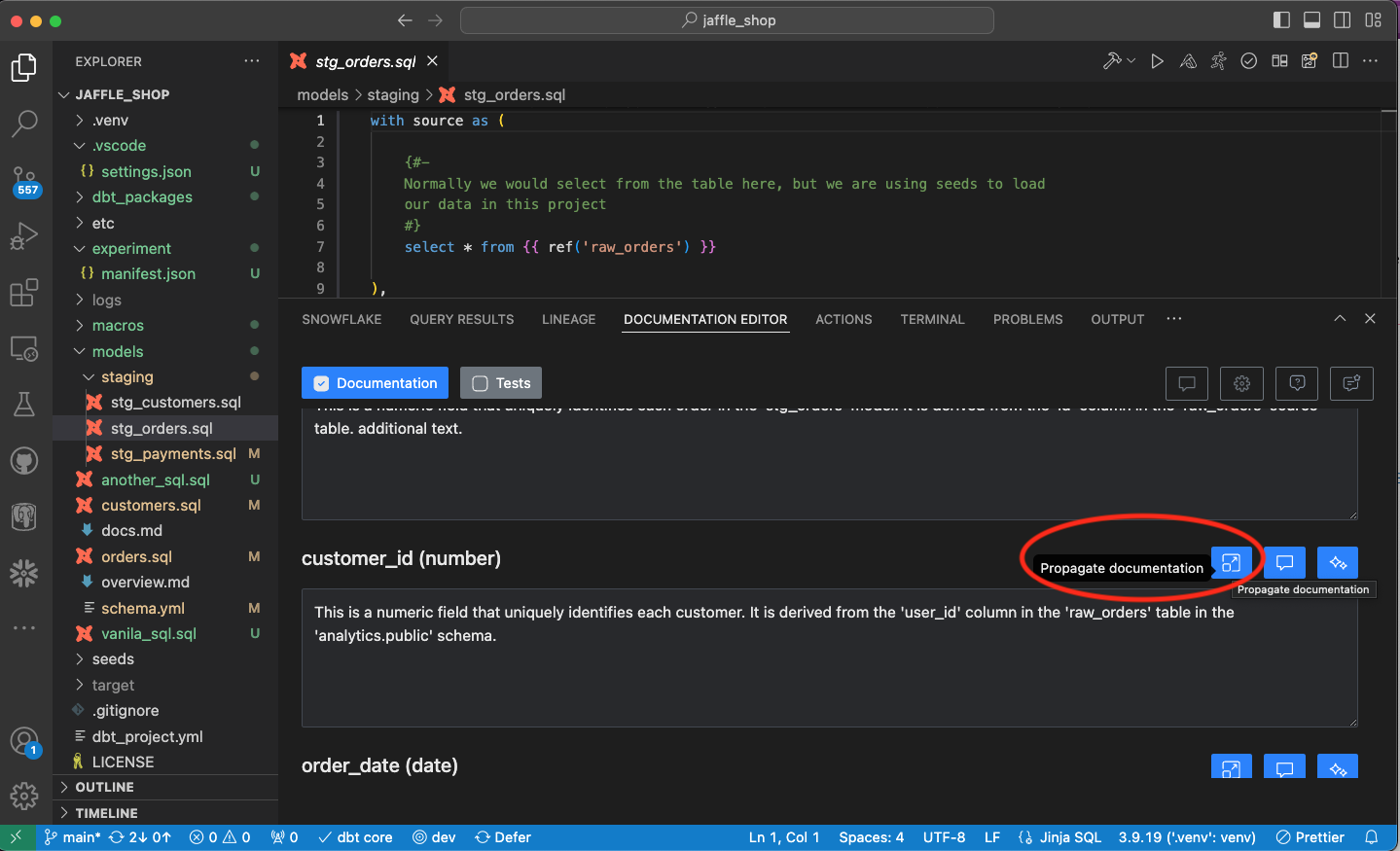Open the Explorer view in activity bar
The height and width of the screenshot is (851, 1400).
click(x=23, y=68)
